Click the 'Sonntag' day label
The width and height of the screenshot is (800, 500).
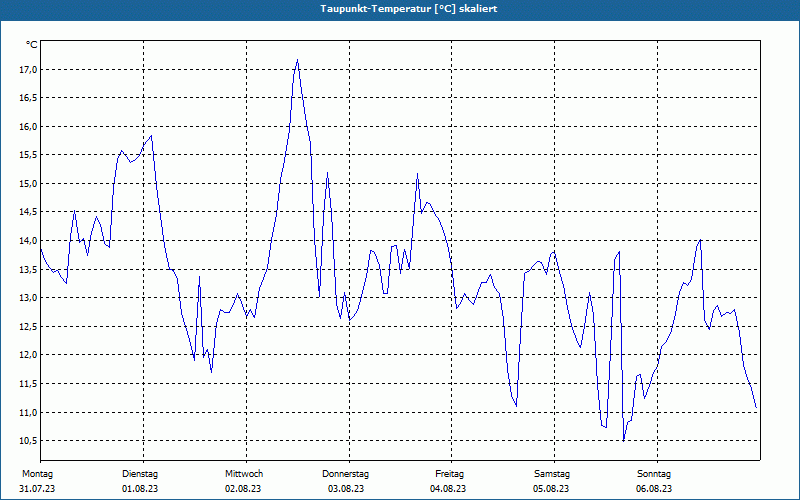(x=654, y=474)
